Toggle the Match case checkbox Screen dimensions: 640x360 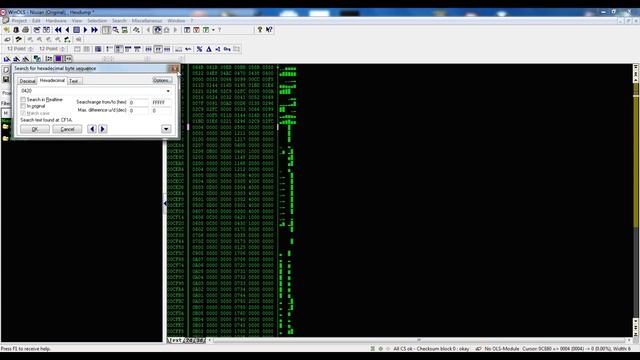tap(23, 113)
